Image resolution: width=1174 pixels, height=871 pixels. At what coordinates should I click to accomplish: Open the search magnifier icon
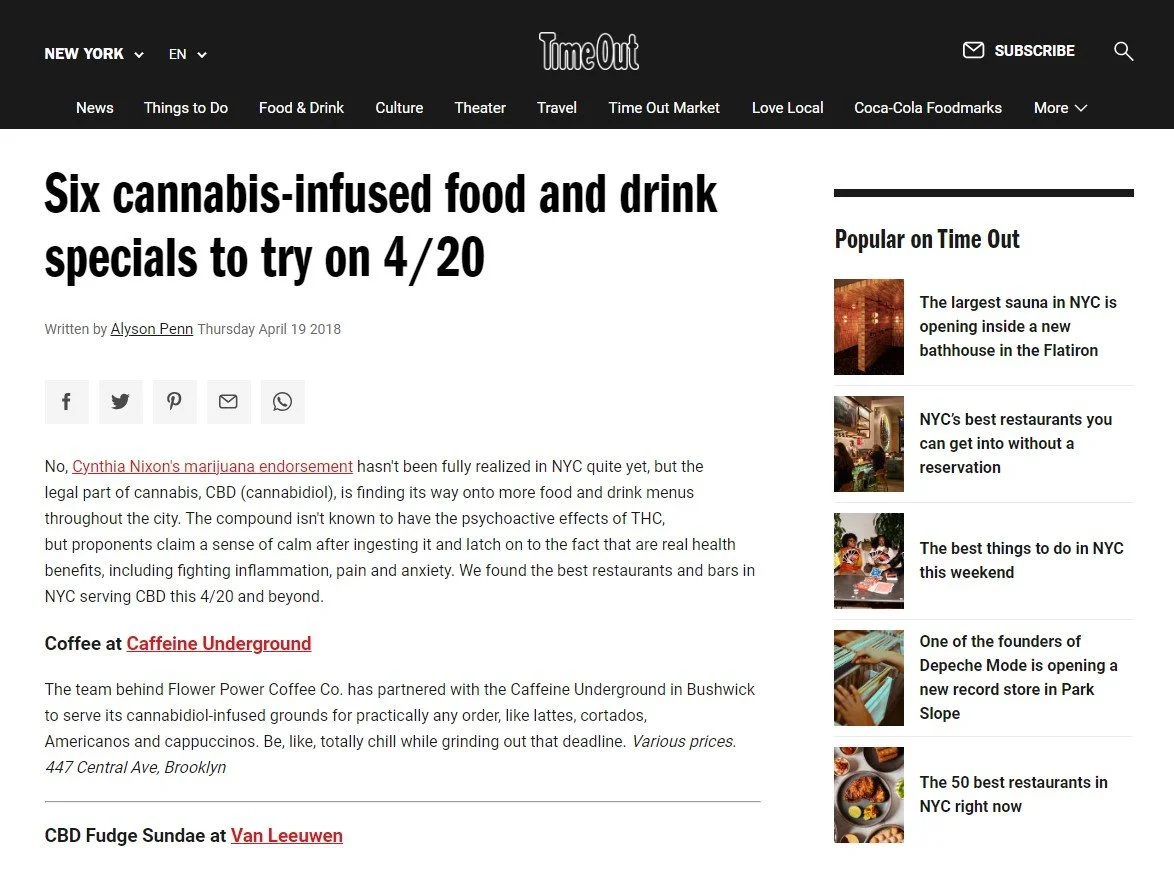[1123, 51]
